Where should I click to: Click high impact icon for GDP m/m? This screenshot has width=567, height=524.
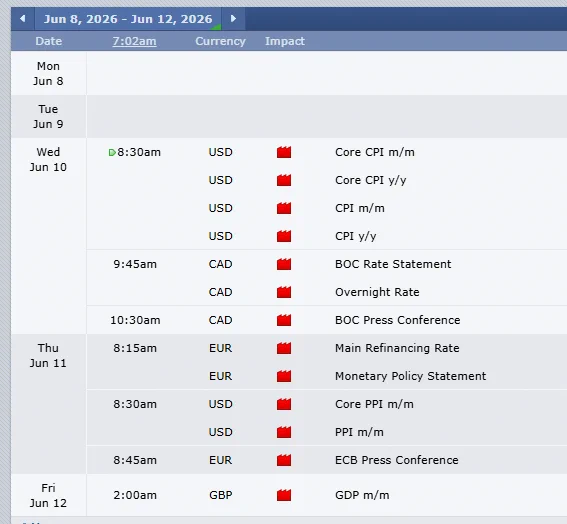pos(284,495)
